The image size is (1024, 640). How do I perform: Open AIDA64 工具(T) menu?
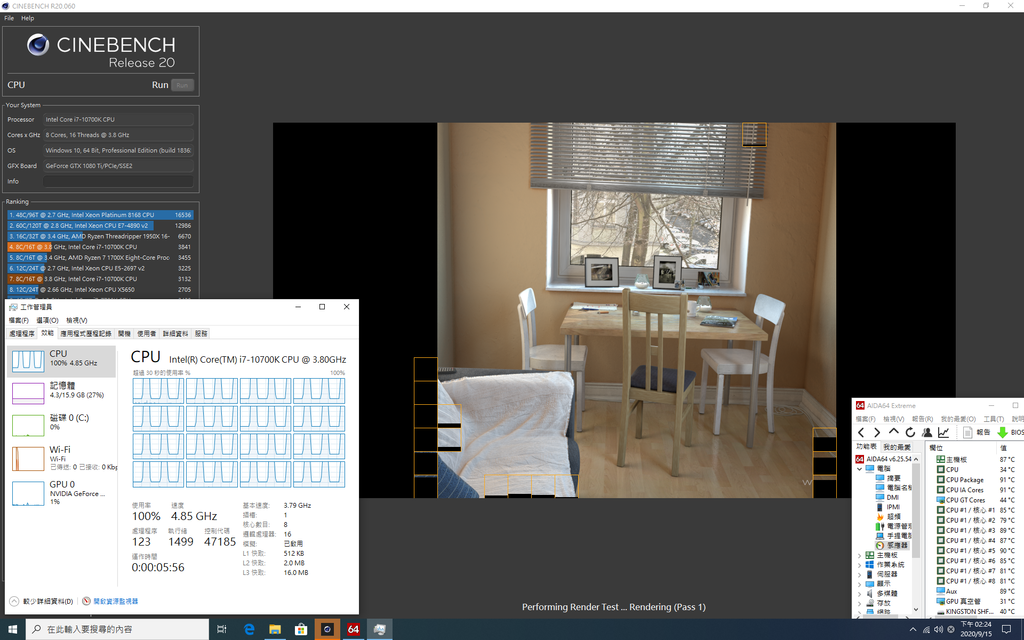(x=994, y=419)
